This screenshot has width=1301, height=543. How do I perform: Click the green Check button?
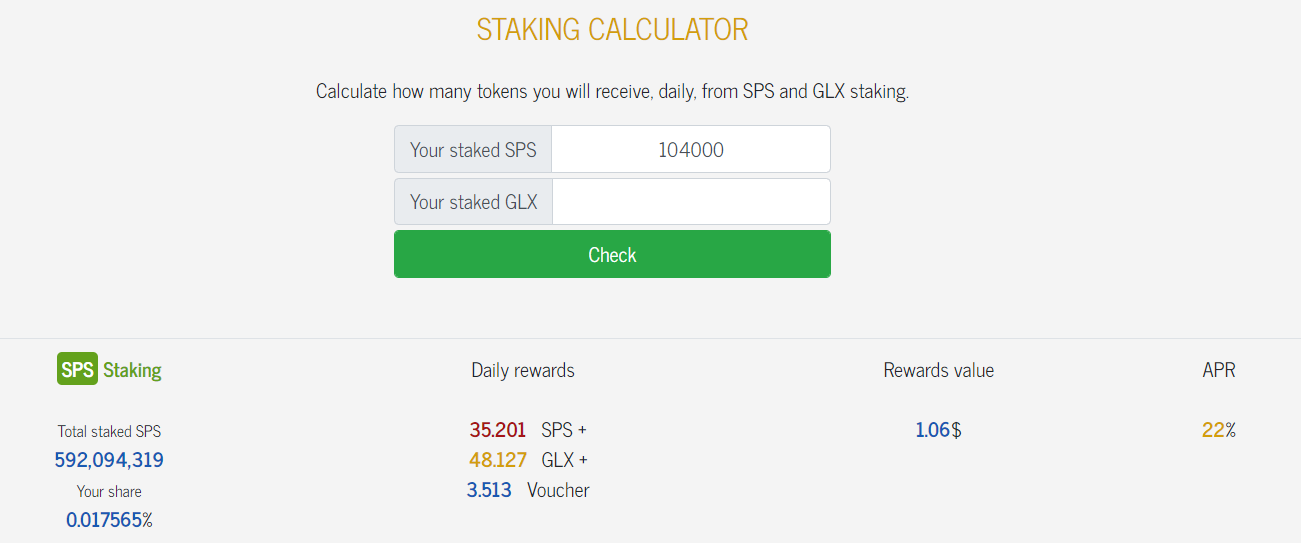(612, 254)
